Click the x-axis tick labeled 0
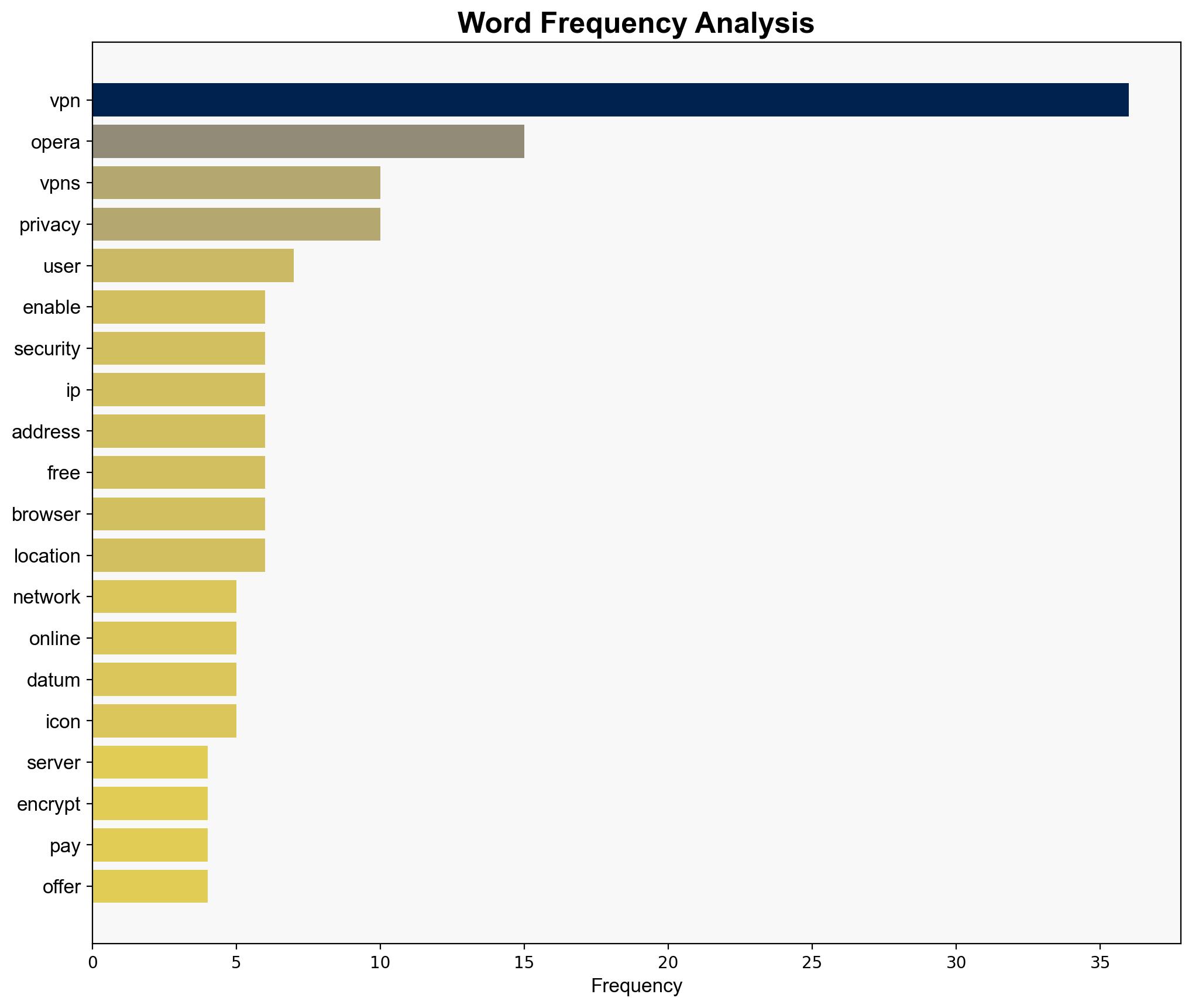1192x1008 pixels. click(x=92, y=962)
